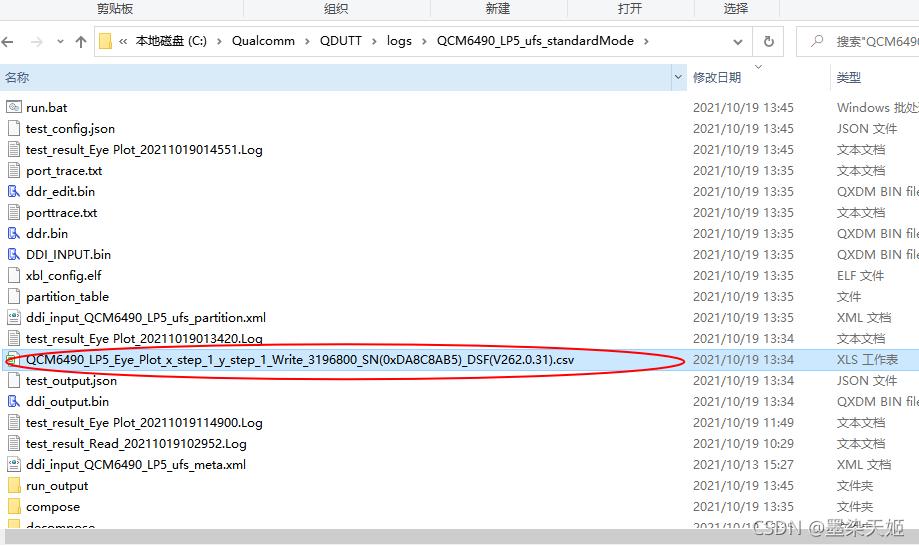
Task: Select file name xbl_config.elf
Action: pos(64,275)
